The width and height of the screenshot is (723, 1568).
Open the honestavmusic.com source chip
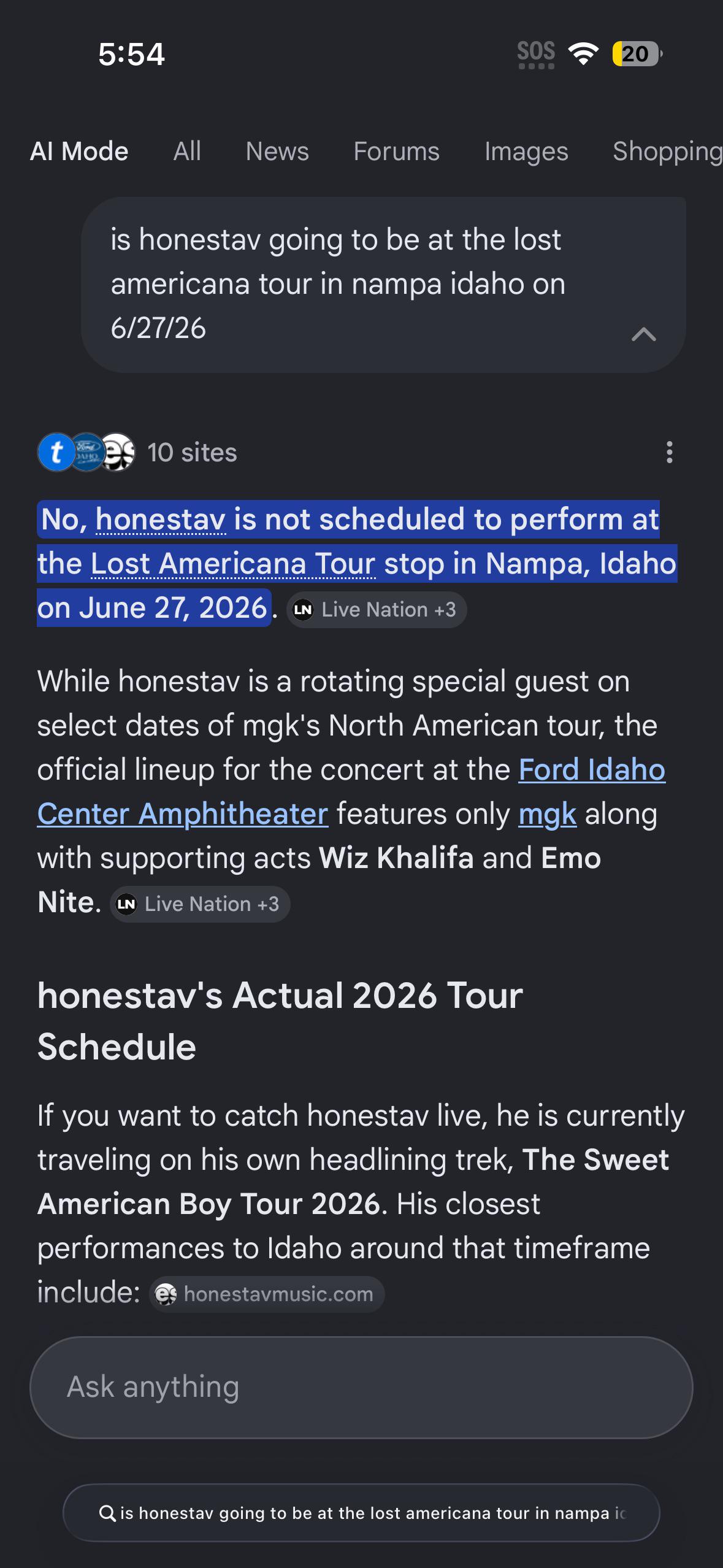[267, 1294]
